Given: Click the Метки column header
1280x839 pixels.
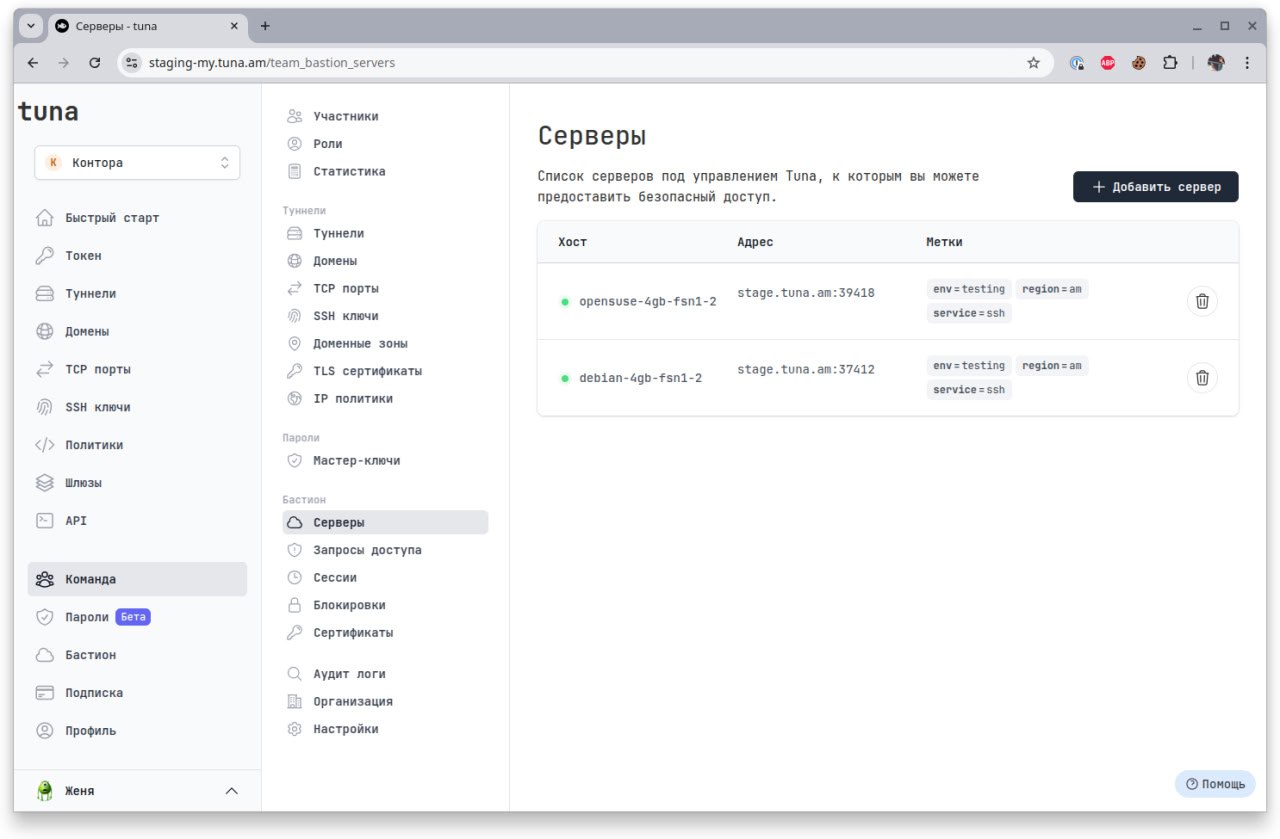Looking at the screenshot, I should coord(945,242).
